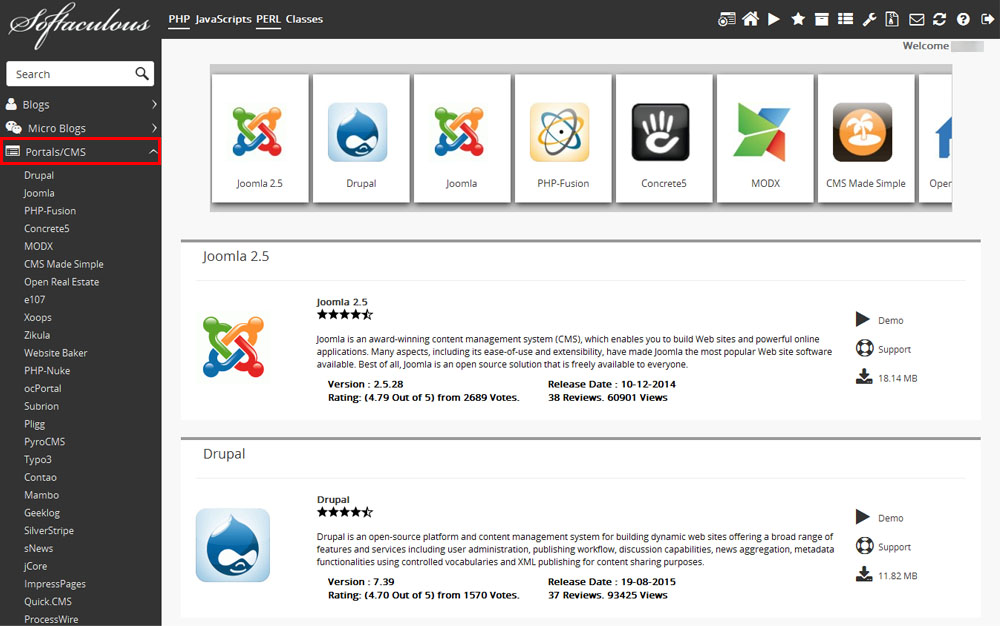Open the control panel icon in top toolbar
This screenshot has height=626, width=1000.
pyautogui.click(x=726, y=19)
